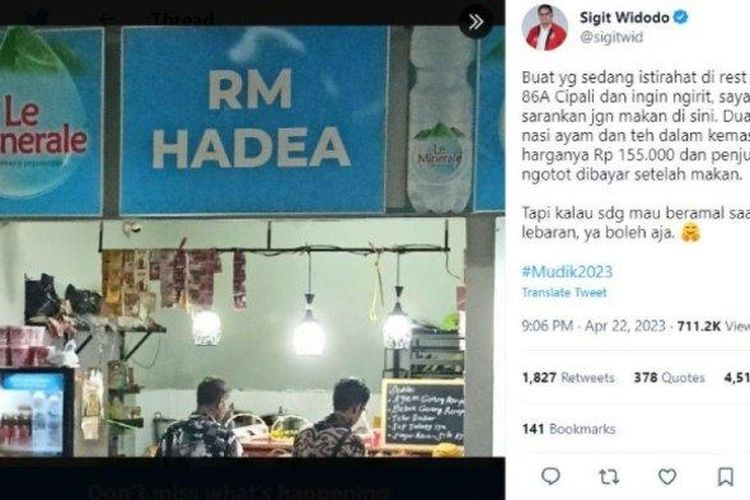Viewport: 750px width, 500px height.
Task: Click the hugging emoji in tweet text
Action: click(x=690, y=233)
